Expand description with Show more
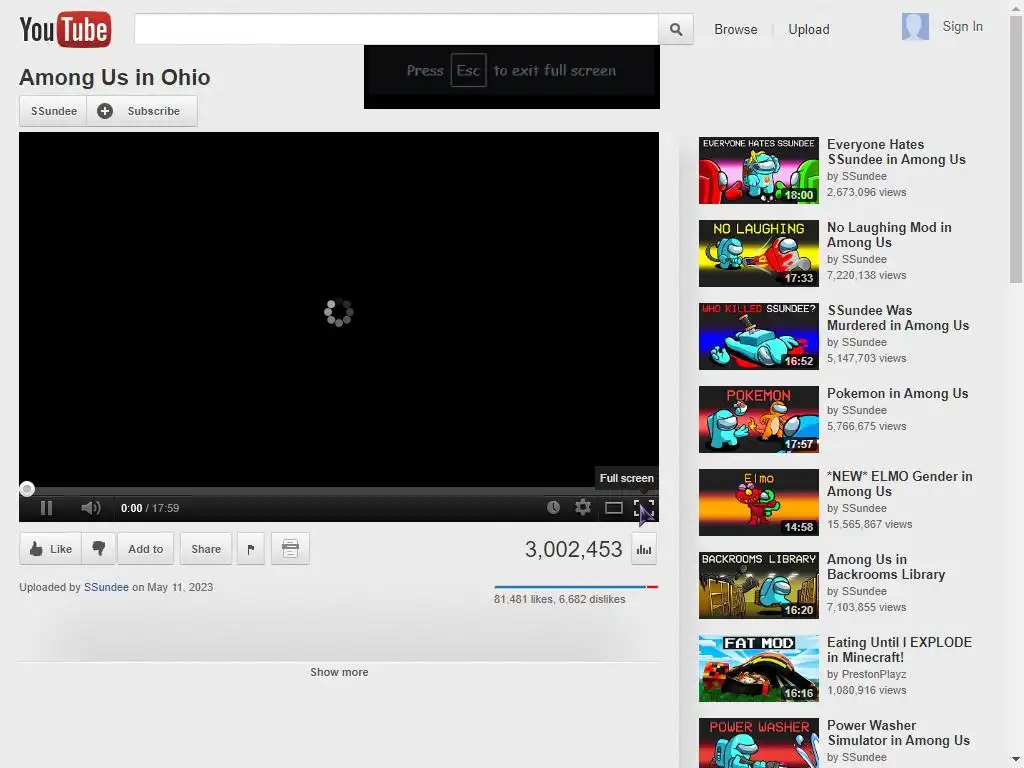This screenshot has height=768, width=1024. pyautogui.click(x=339, y=672)
